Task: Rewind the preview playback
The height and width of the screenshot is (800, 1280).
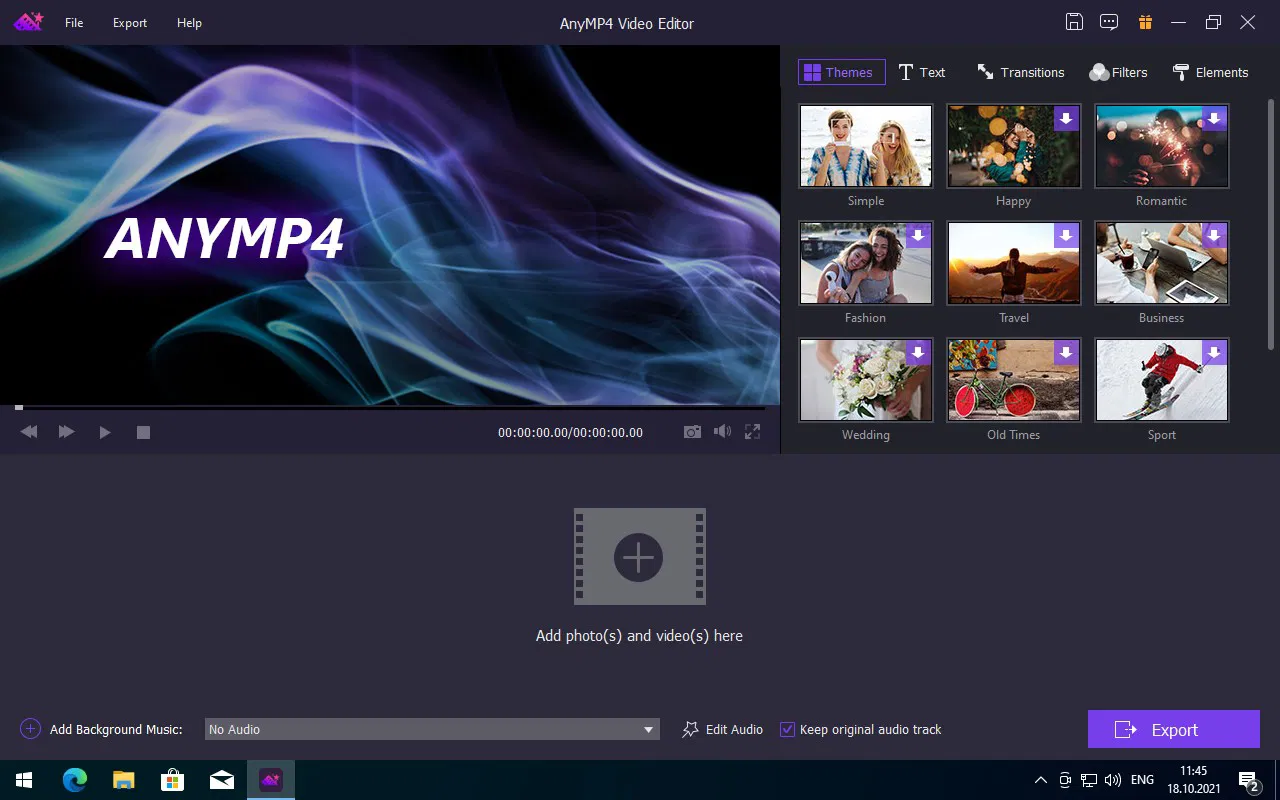Action: 29,432
